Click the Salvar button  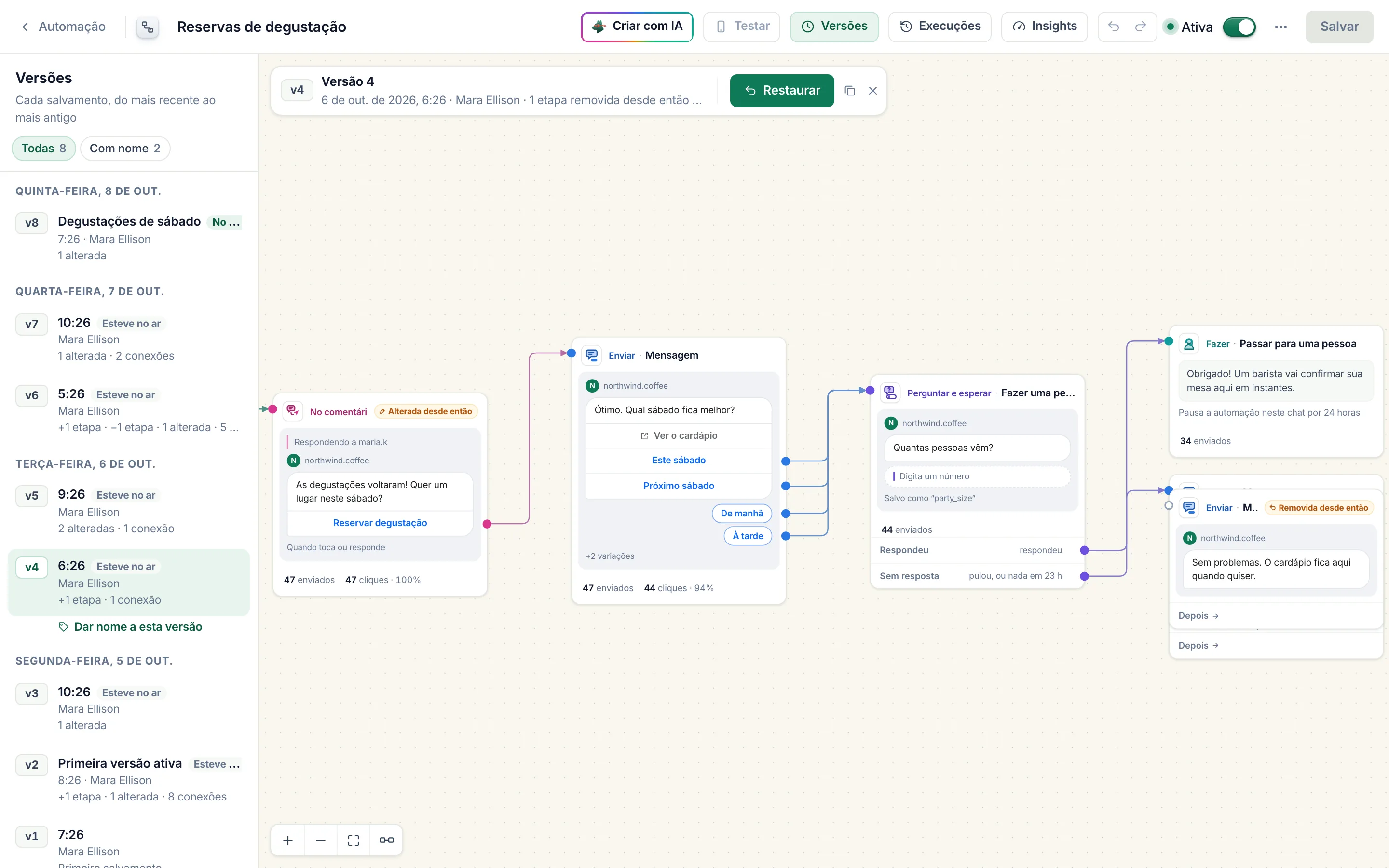pos(1339,27)
